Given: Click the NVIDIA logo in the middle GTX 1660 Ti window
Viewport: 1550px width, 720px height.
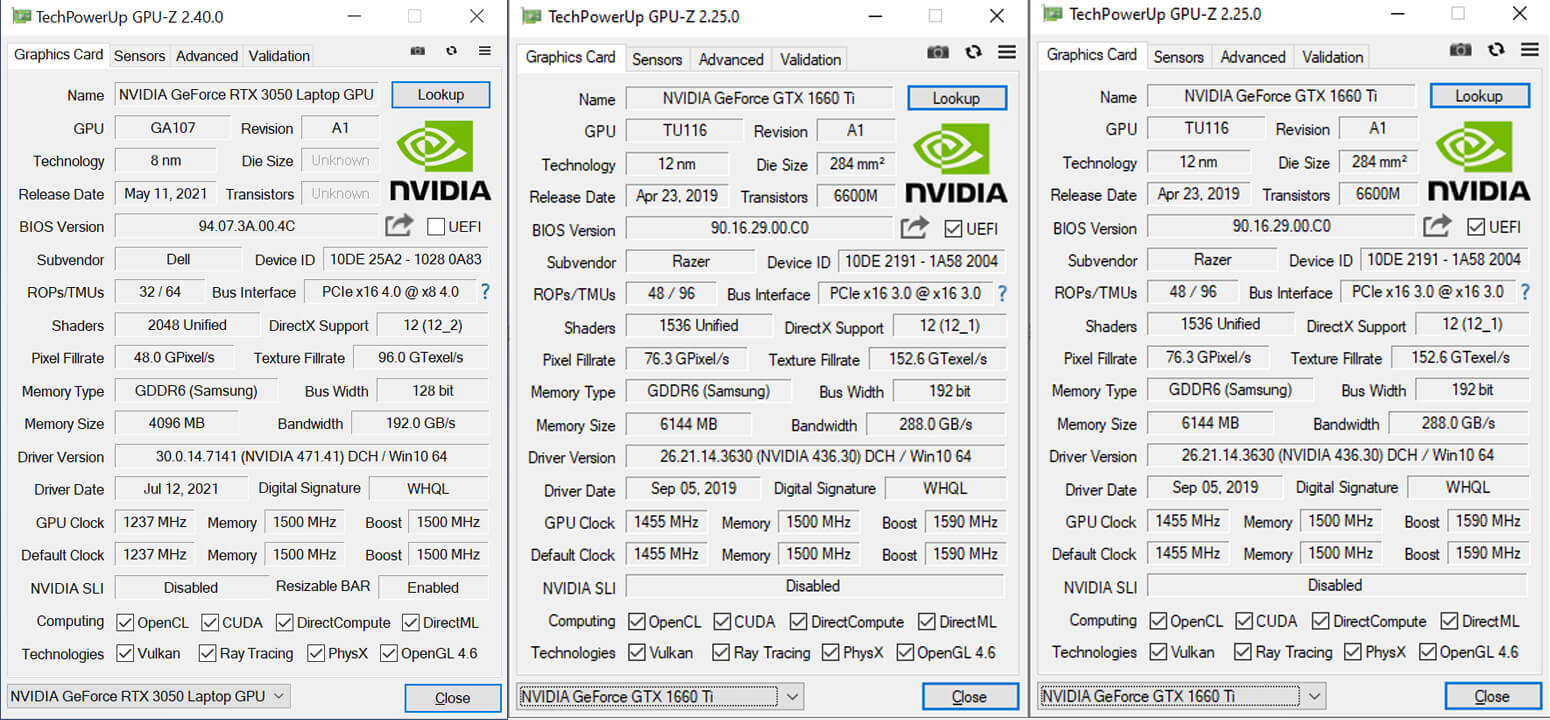Looking at the screenshot, I should point(956,163).
